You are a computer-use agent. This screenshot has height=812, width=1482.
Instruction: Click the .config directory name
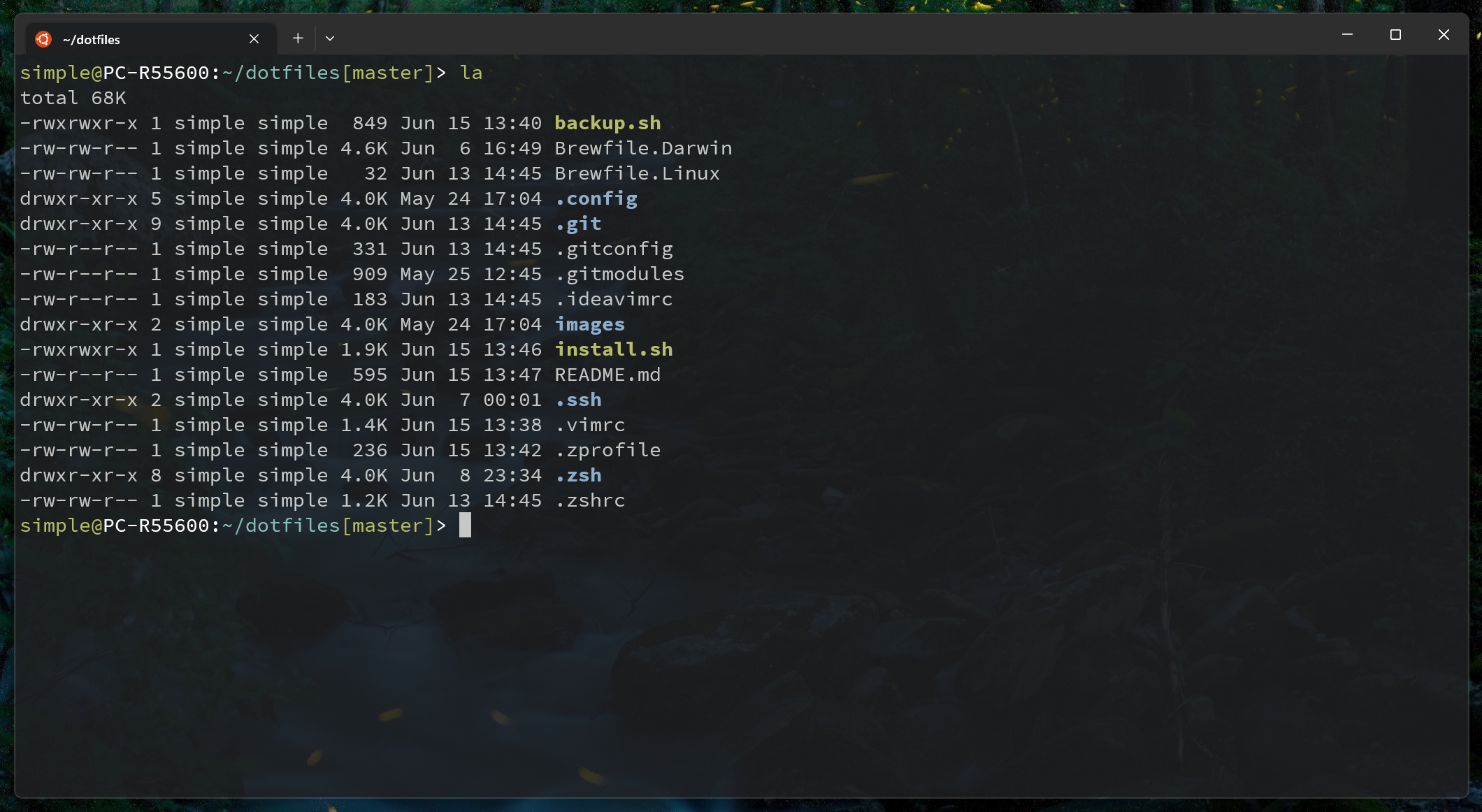click(596, 198)
